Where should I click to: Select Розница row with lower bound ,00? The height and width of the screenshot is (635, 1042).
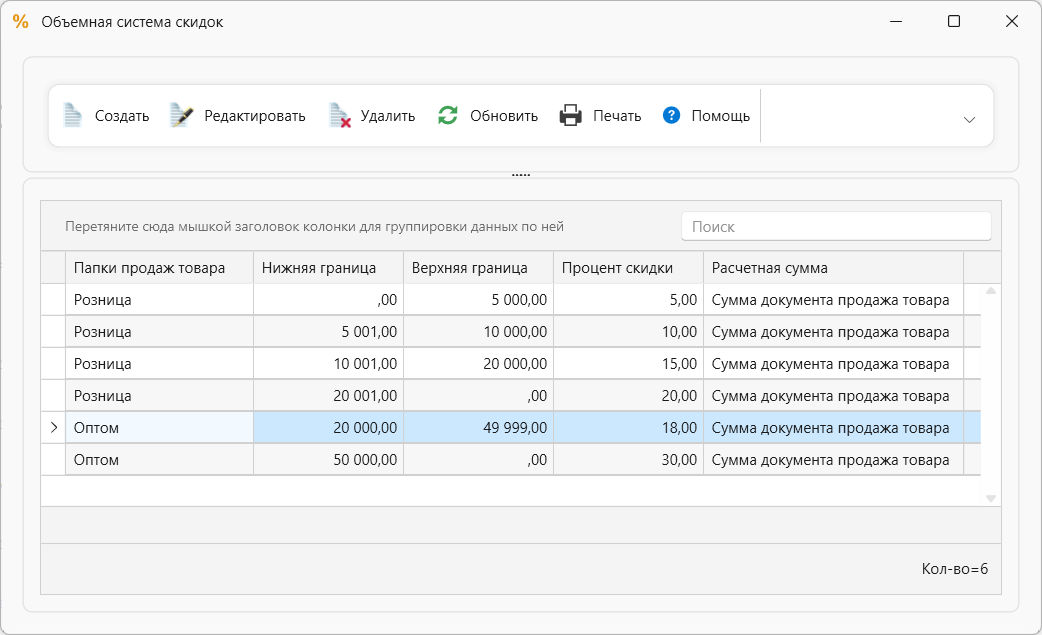pos(510,300)
